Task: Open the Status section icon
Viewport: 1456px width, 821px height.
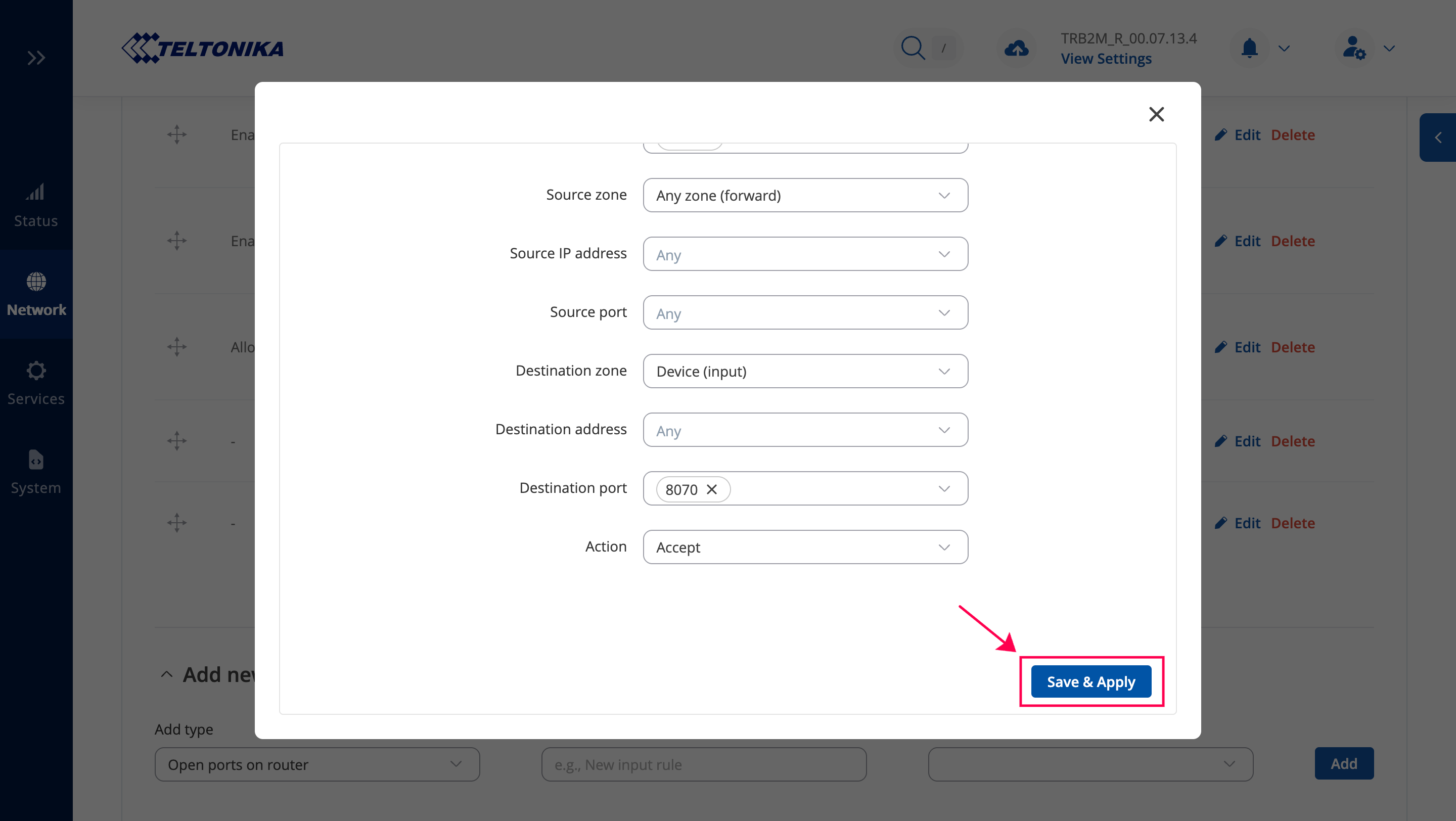Action: [35, 193]
